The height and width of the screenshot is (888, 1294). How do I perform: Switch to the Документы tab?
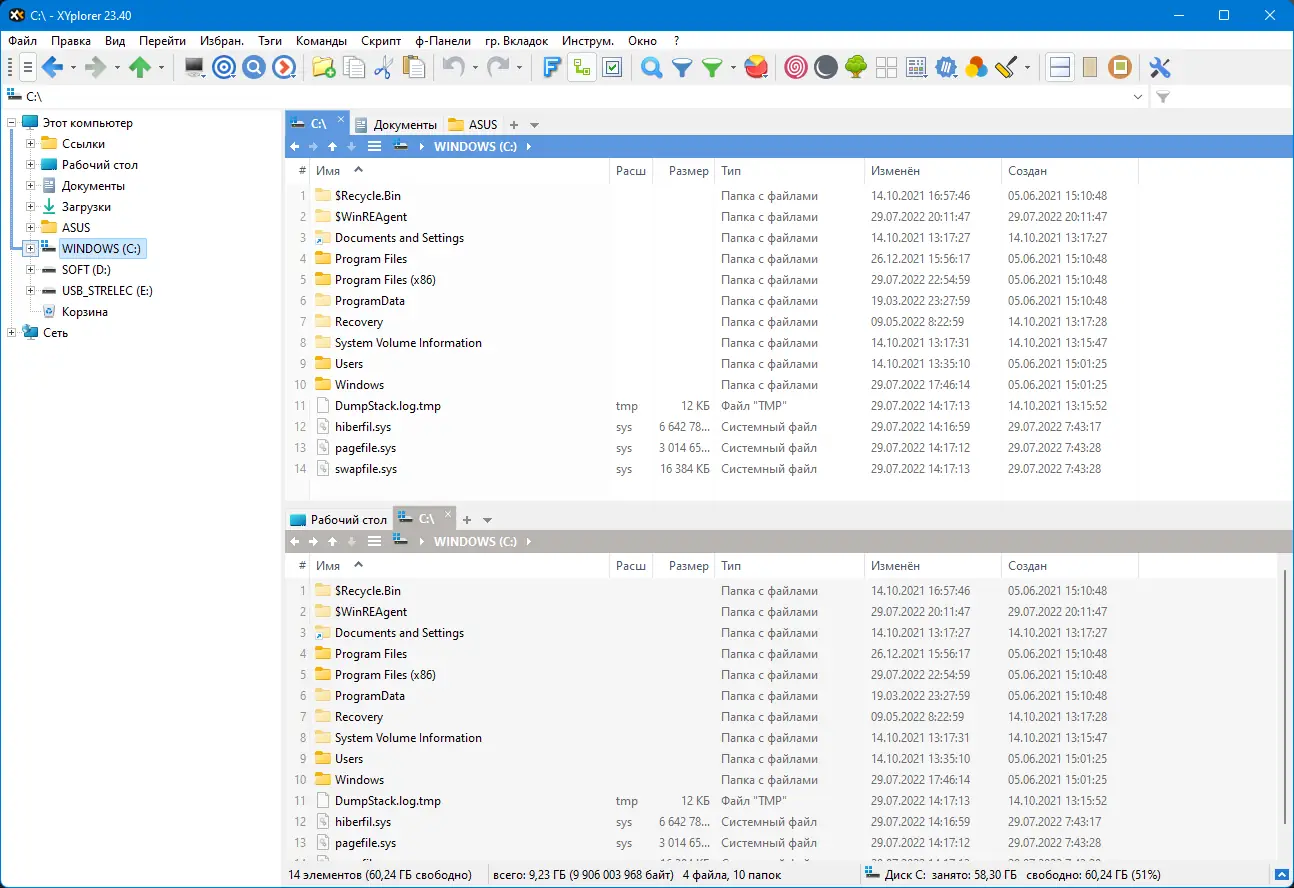396,125
